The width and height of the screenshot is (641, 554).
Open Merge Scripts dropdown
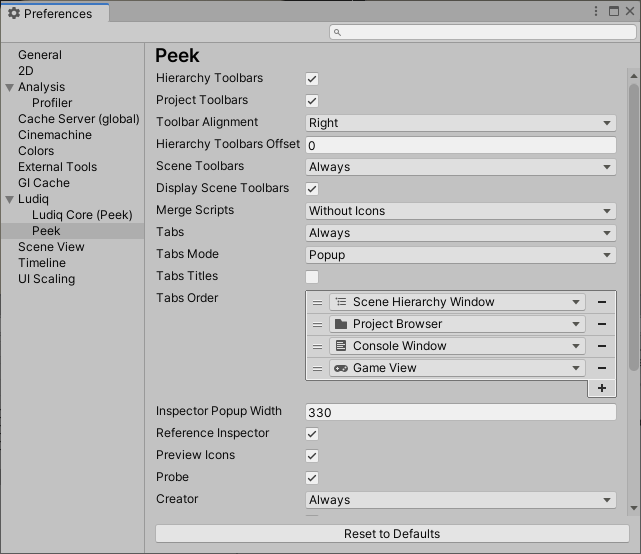(x=461, y=211)
